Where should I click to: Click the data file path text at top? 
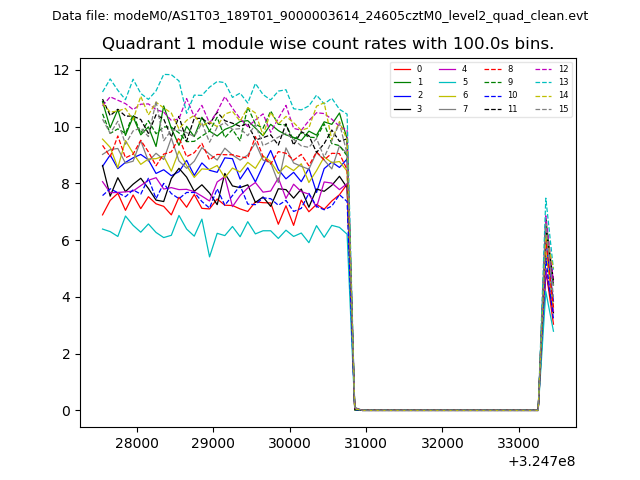[x=320, y=16]
